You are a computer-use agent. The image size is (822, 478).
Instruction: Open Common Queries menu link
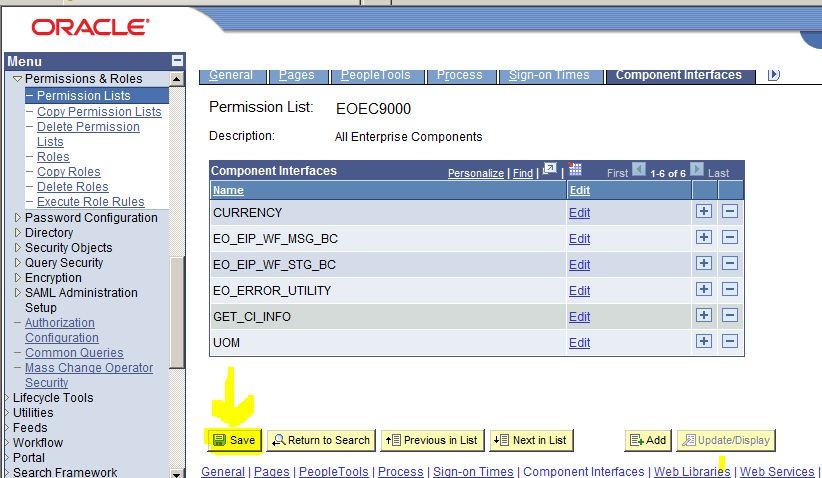(74, 353)
